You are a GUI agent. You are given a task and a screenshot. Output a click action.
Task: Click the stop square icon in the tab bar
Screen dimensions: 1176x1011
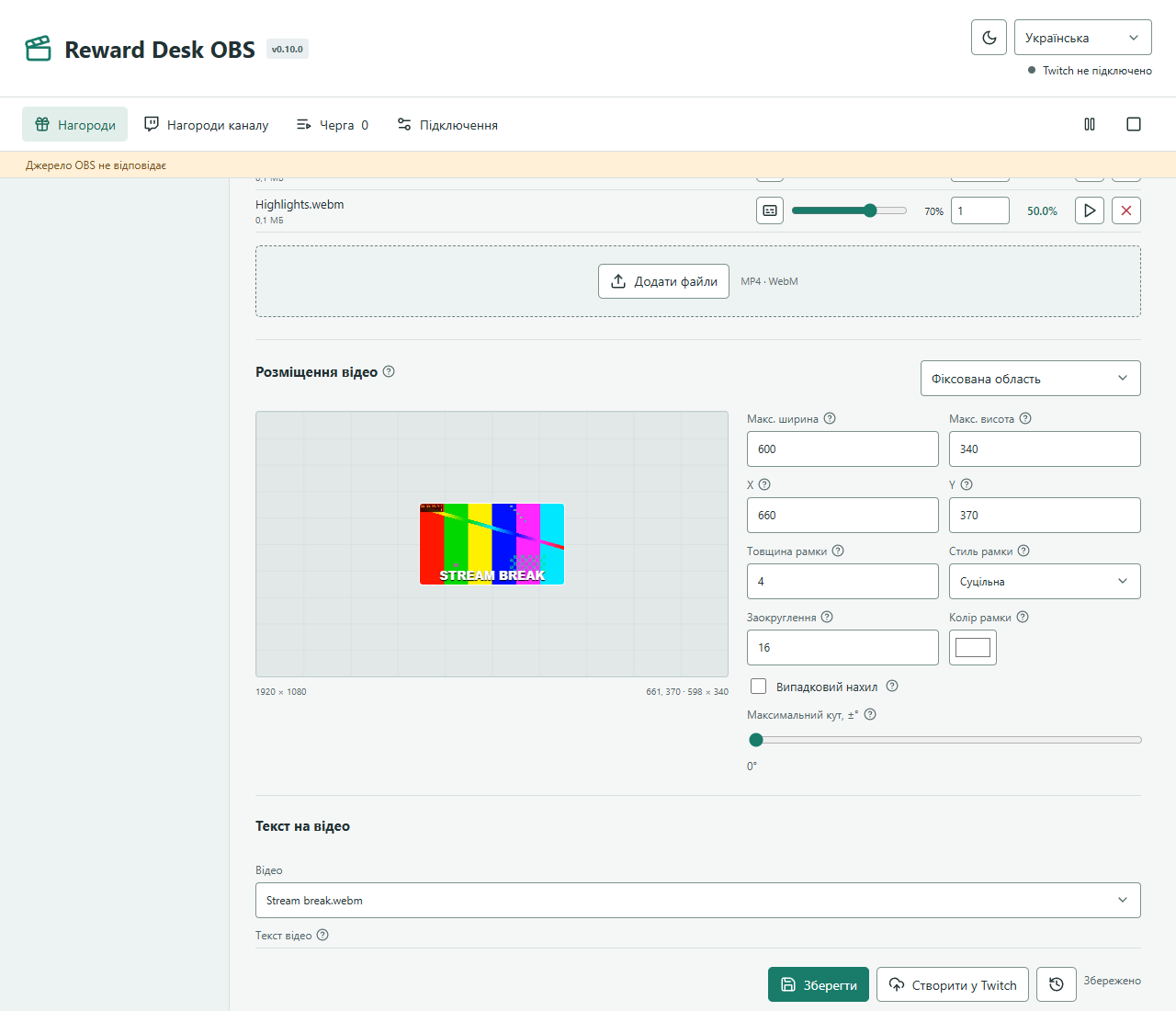pos(1134,124)
